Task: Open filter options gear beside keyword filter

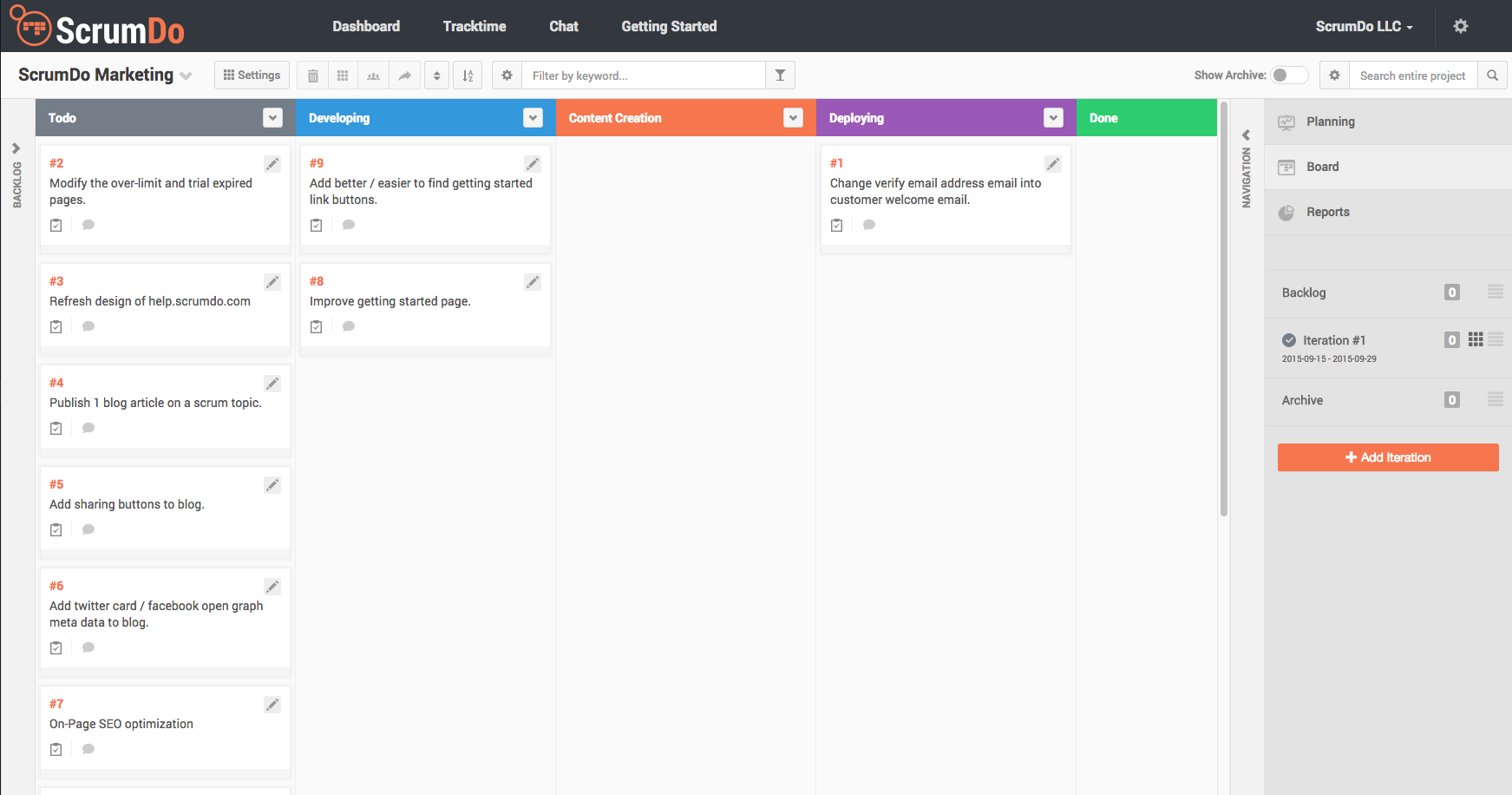Action: click(507, 76)
